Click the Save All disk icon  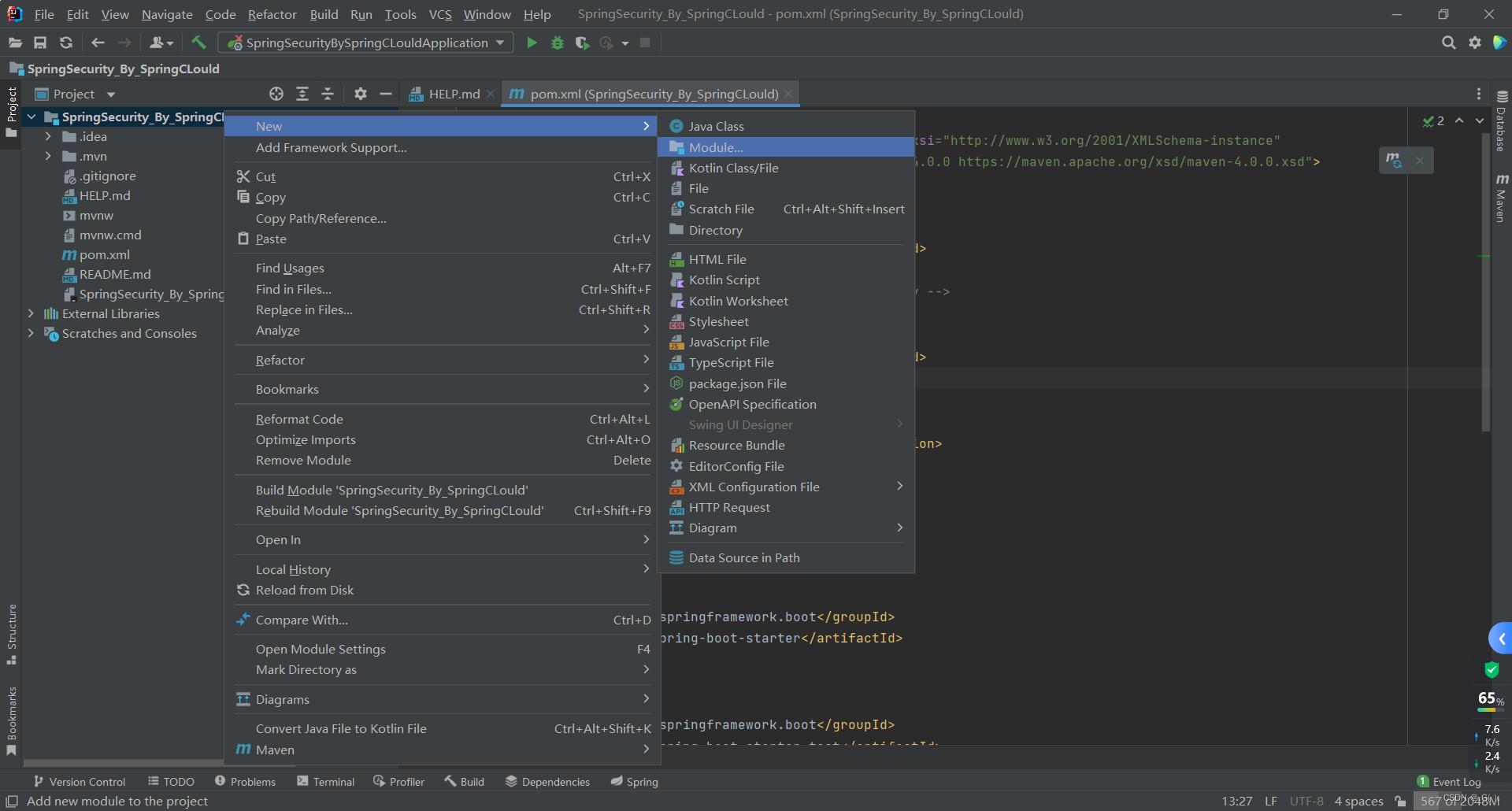point(40,43)
